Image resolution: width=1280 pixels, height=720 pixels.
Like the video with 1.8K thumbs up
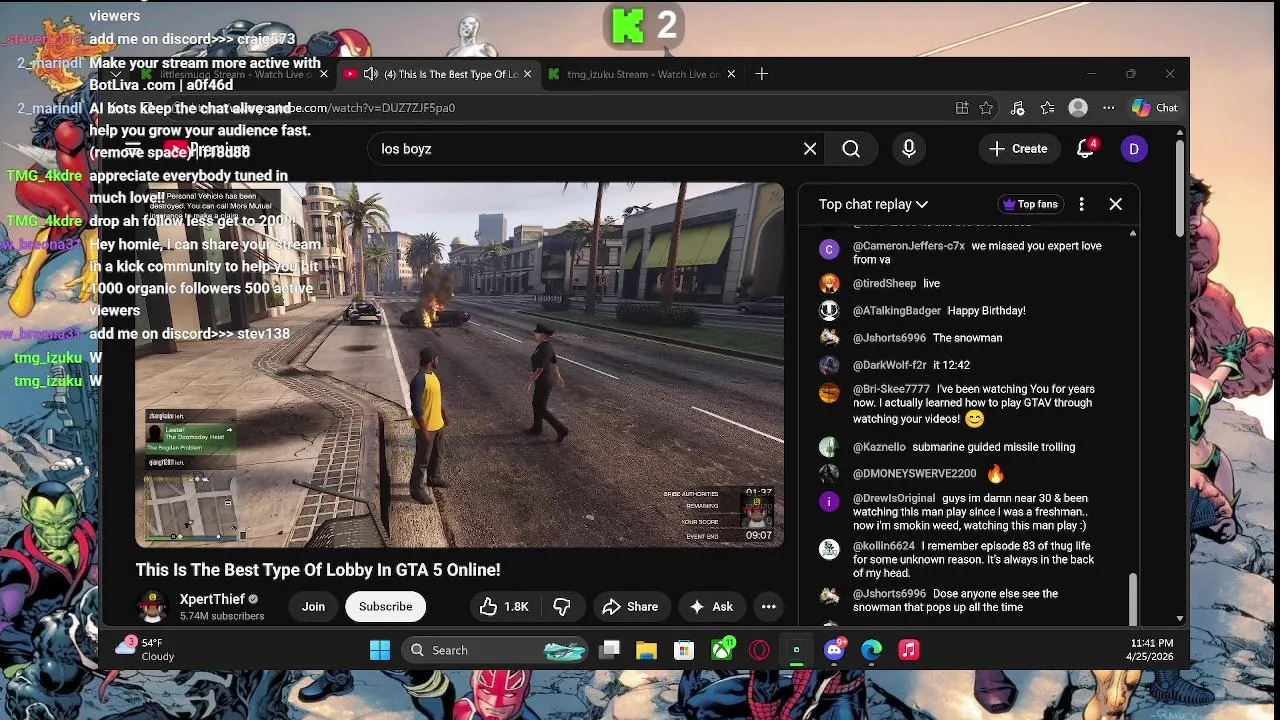click(504, 607)
